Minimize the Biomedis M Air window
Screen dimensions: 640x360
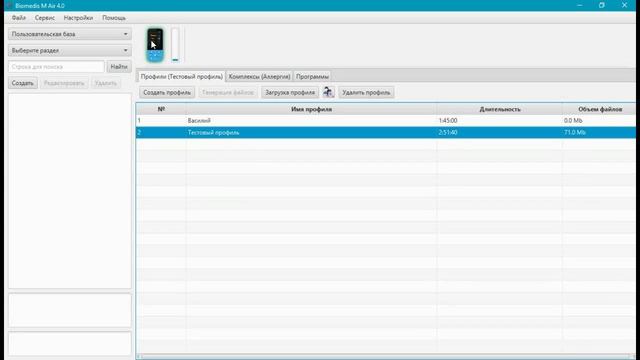point(580,5)
